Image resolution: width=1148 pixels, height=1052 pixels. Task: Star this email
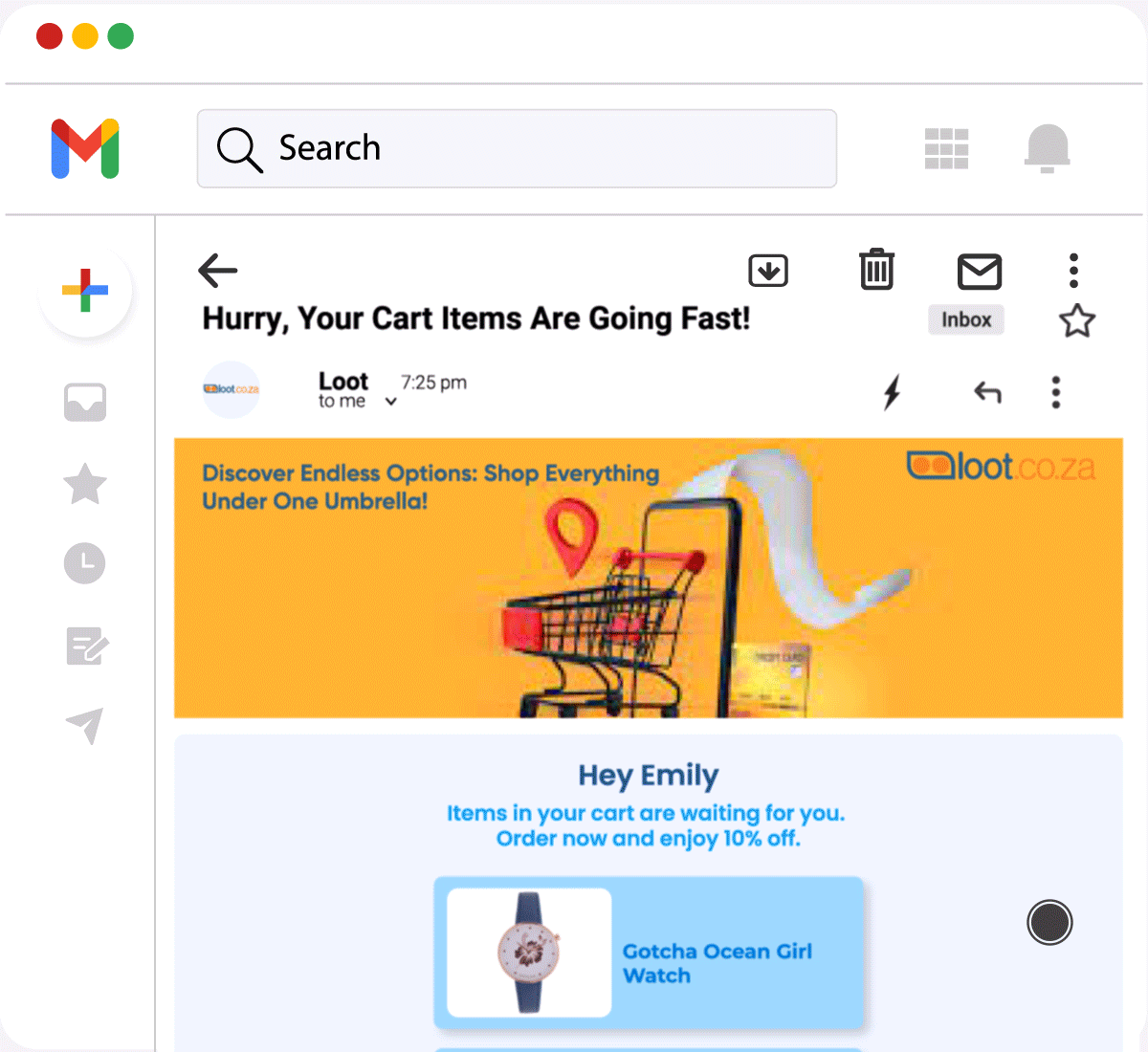(x=1077, y=321)
